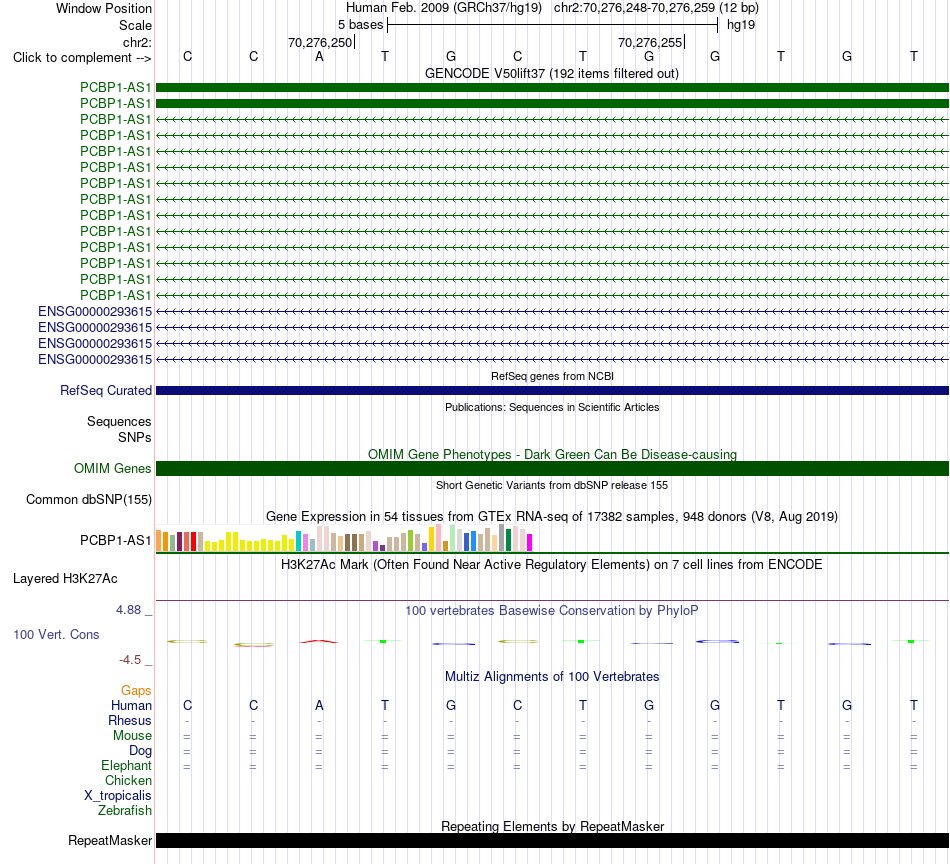Open the 'RefSeq genes from NCBI' title

[552, 376]
